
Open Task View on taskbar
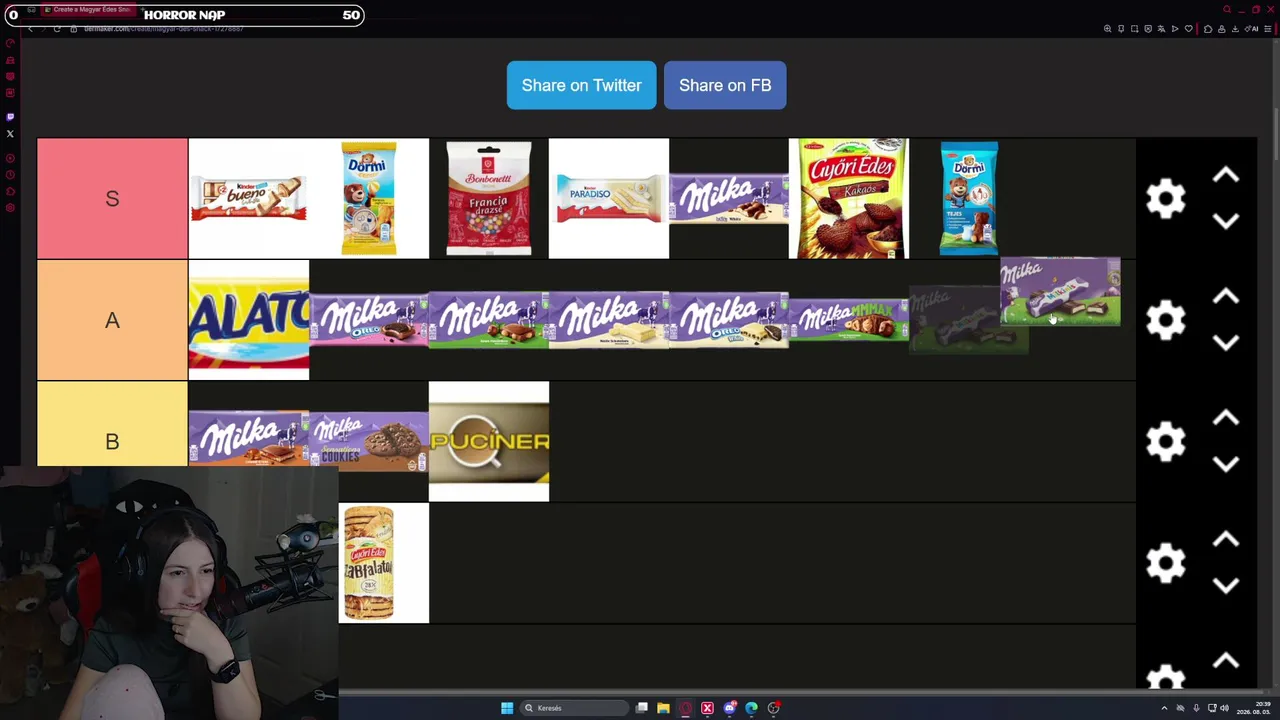click(x=642, y=708)
